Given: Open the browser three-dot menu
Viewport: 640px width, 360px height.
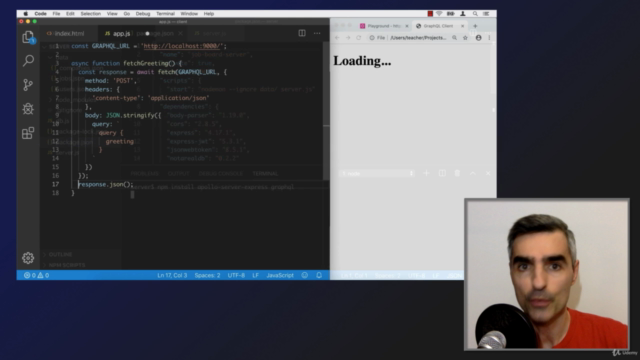Looking at the screenshot, I should click(x=489, y=38).
